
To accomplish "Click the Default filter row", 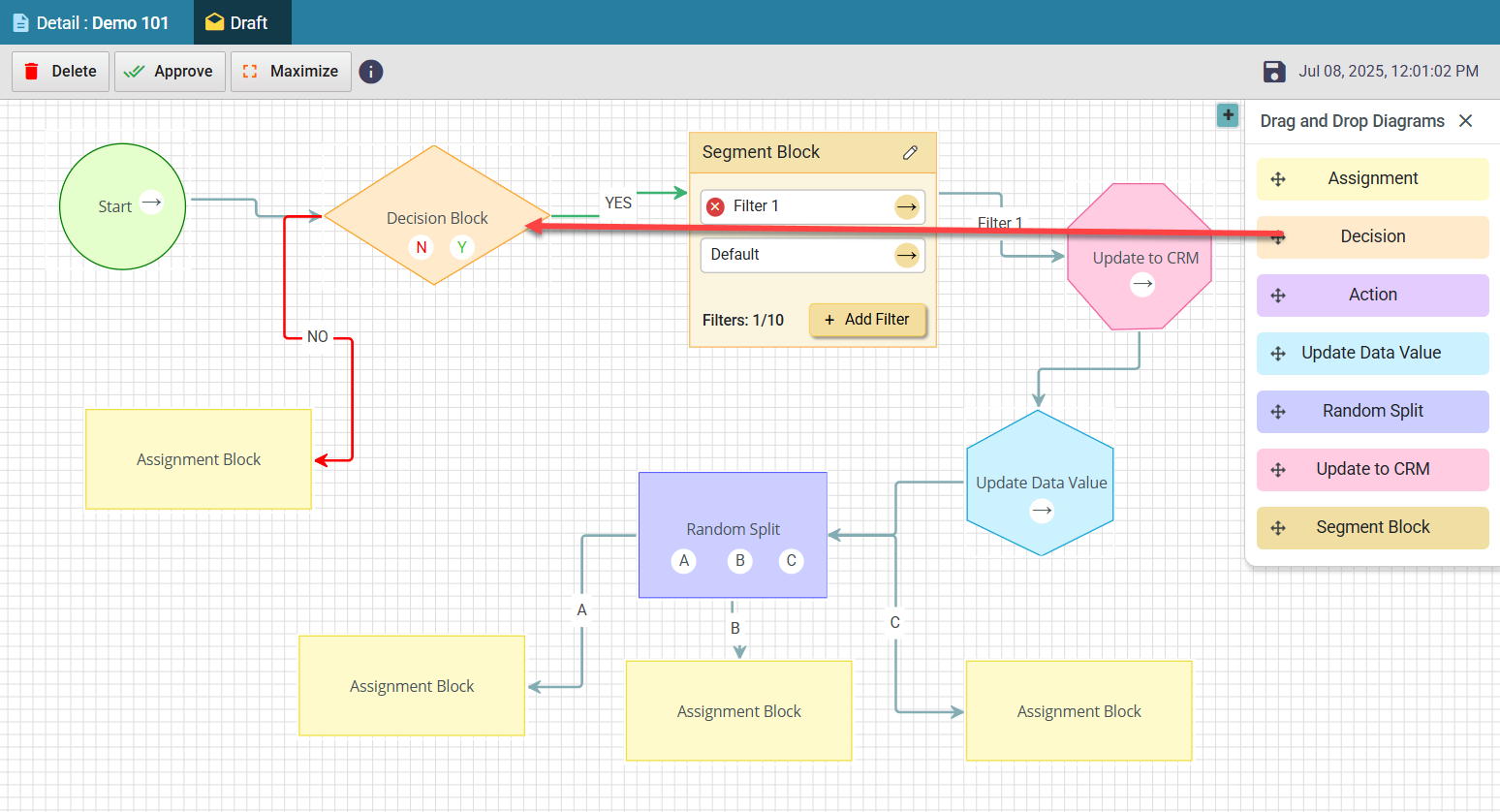I will (x=812, y=255).
